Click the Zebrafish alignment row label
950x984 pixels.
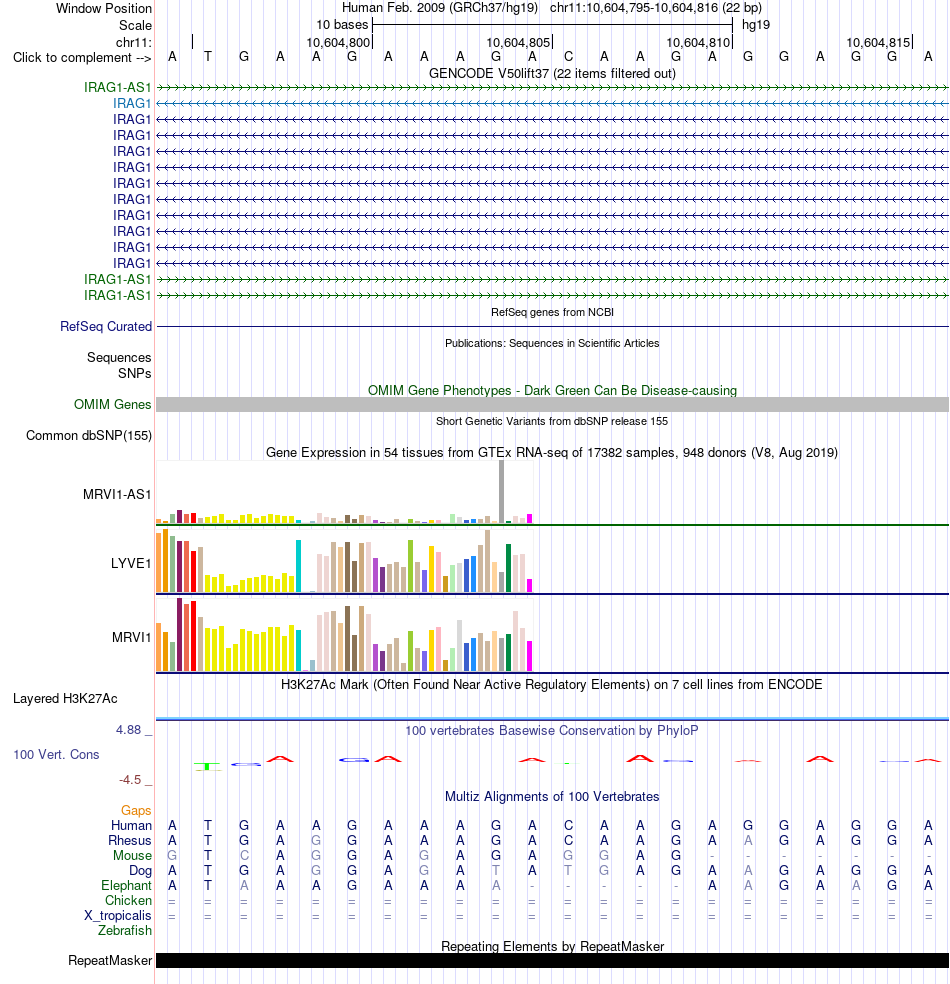[x=125, y=931]
